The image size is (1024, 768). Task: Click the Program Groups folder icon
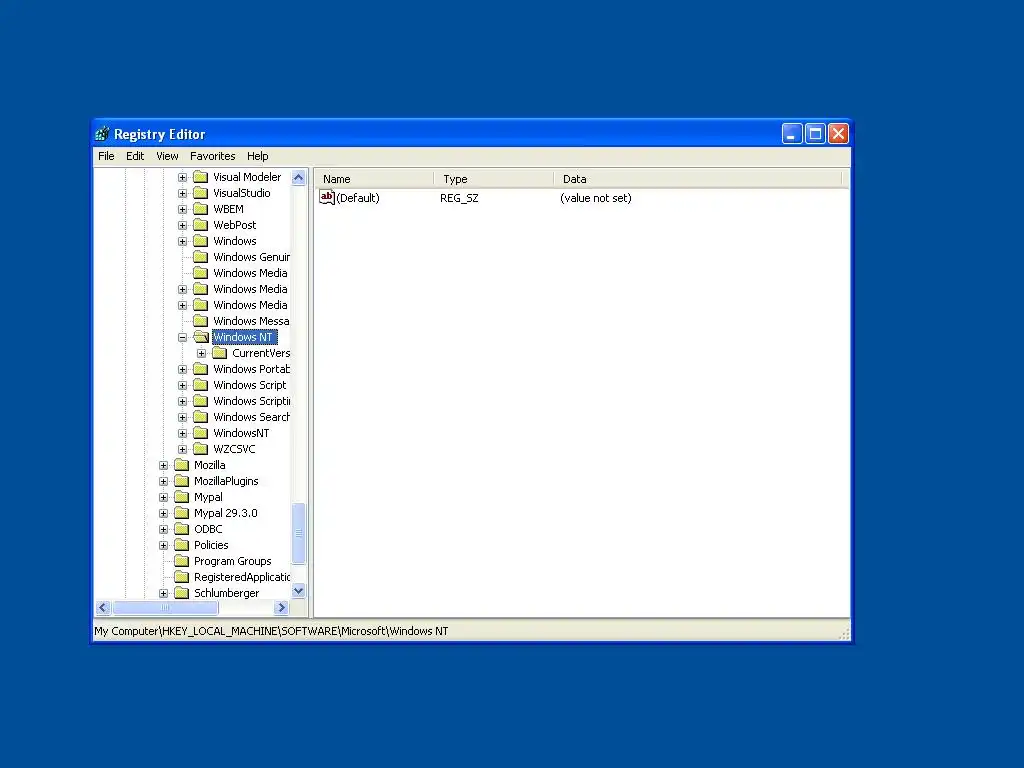[182, 561]
